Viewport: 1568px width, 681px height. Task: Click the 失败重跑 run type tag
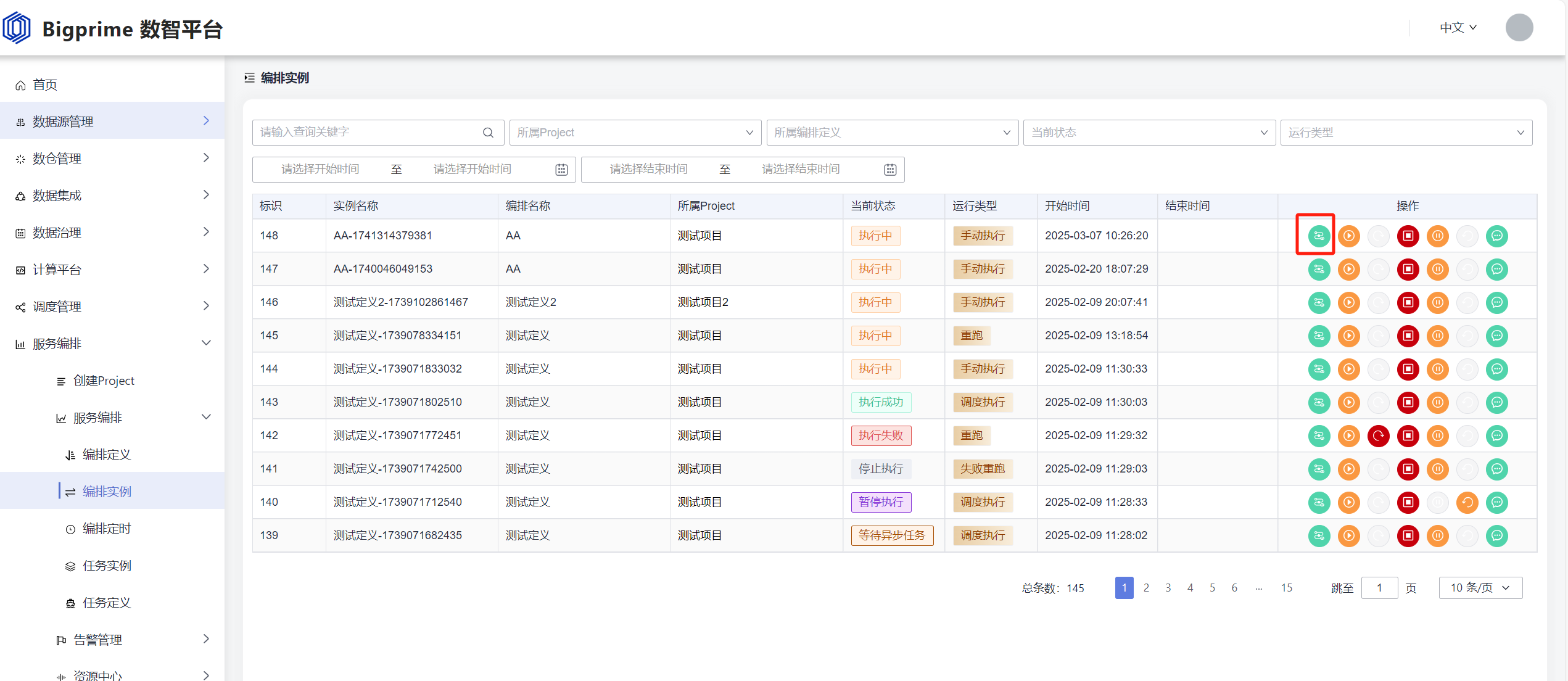click(983, 469)
